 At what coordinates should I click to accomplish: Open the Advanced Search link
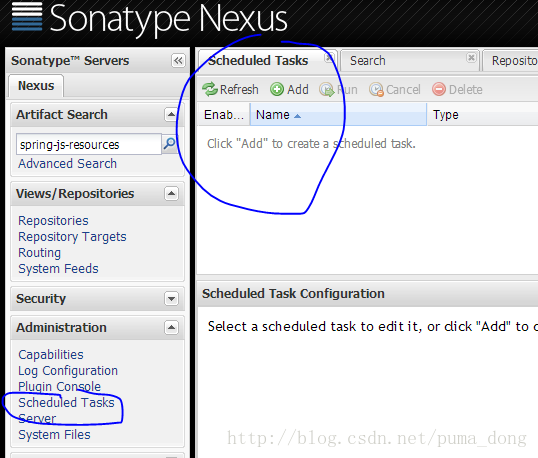point(68,164)
